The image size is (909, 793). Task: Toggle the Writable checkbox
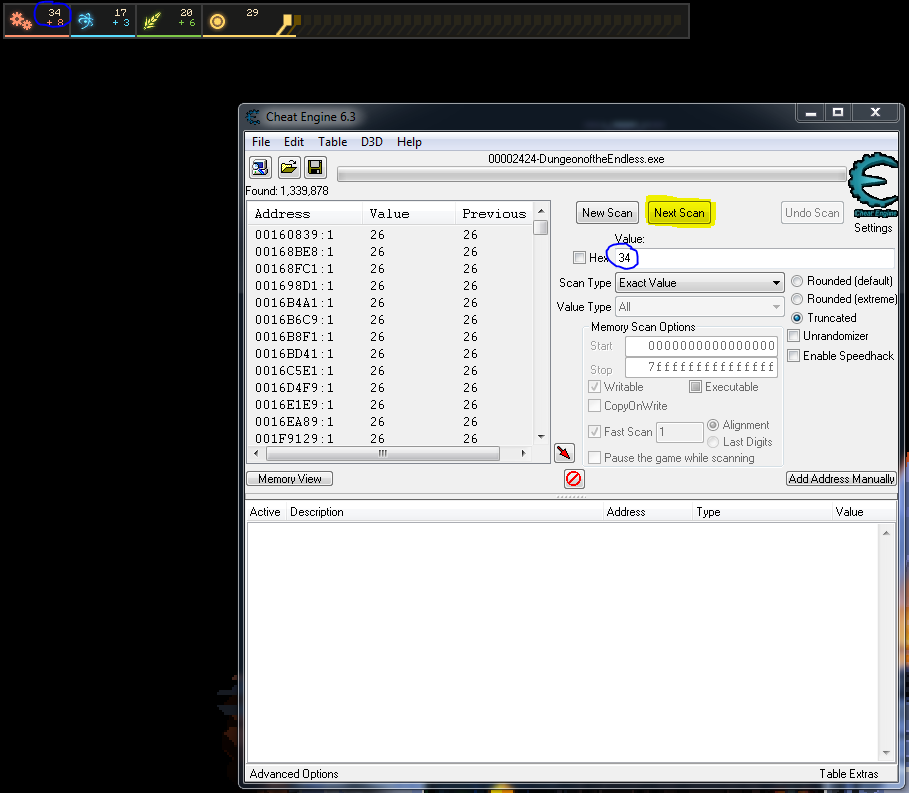tap(594, 387)
